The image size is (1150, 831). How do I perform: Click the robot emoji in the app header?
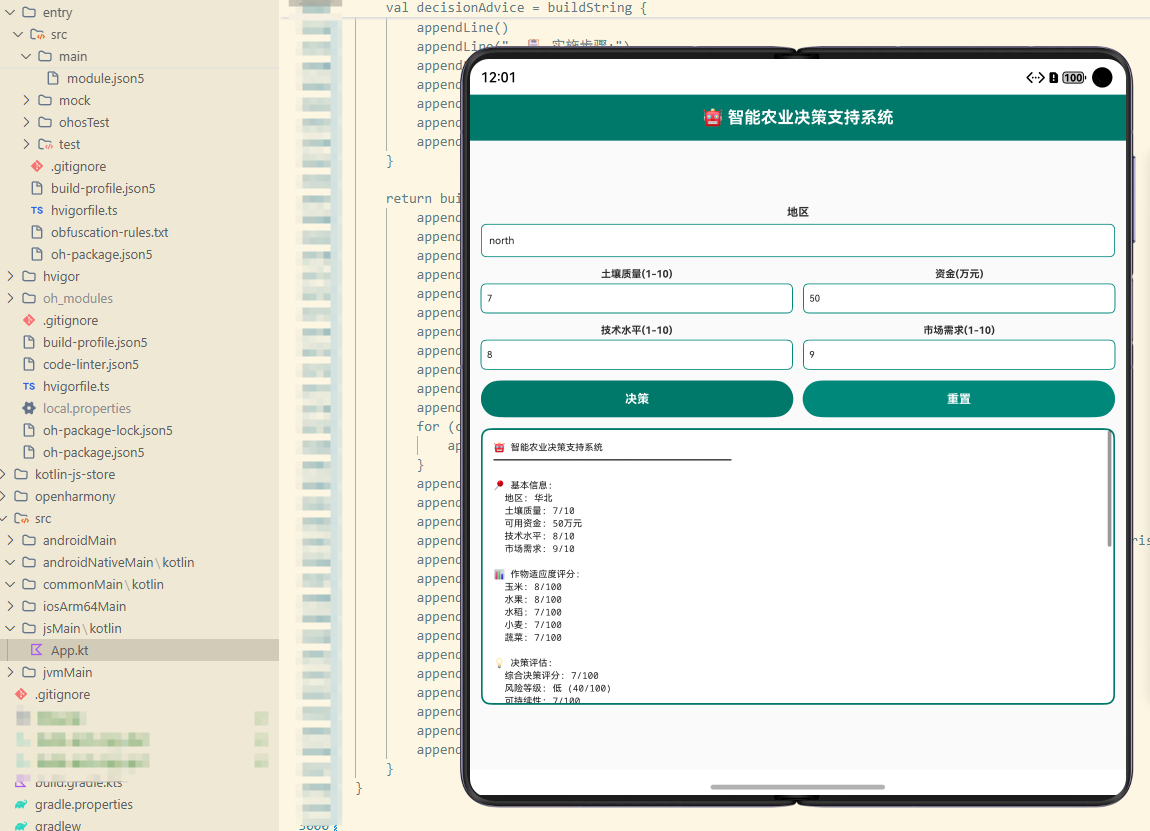pos(712,117)
